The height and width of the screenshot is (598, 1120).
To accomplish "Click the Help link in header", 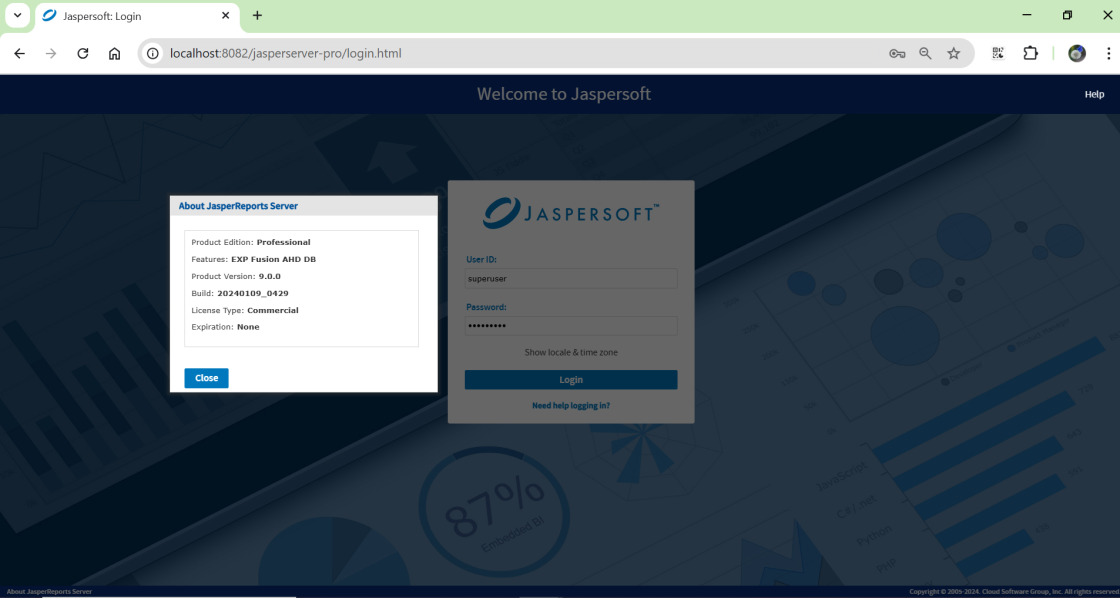I will [x=1094, y=94].
